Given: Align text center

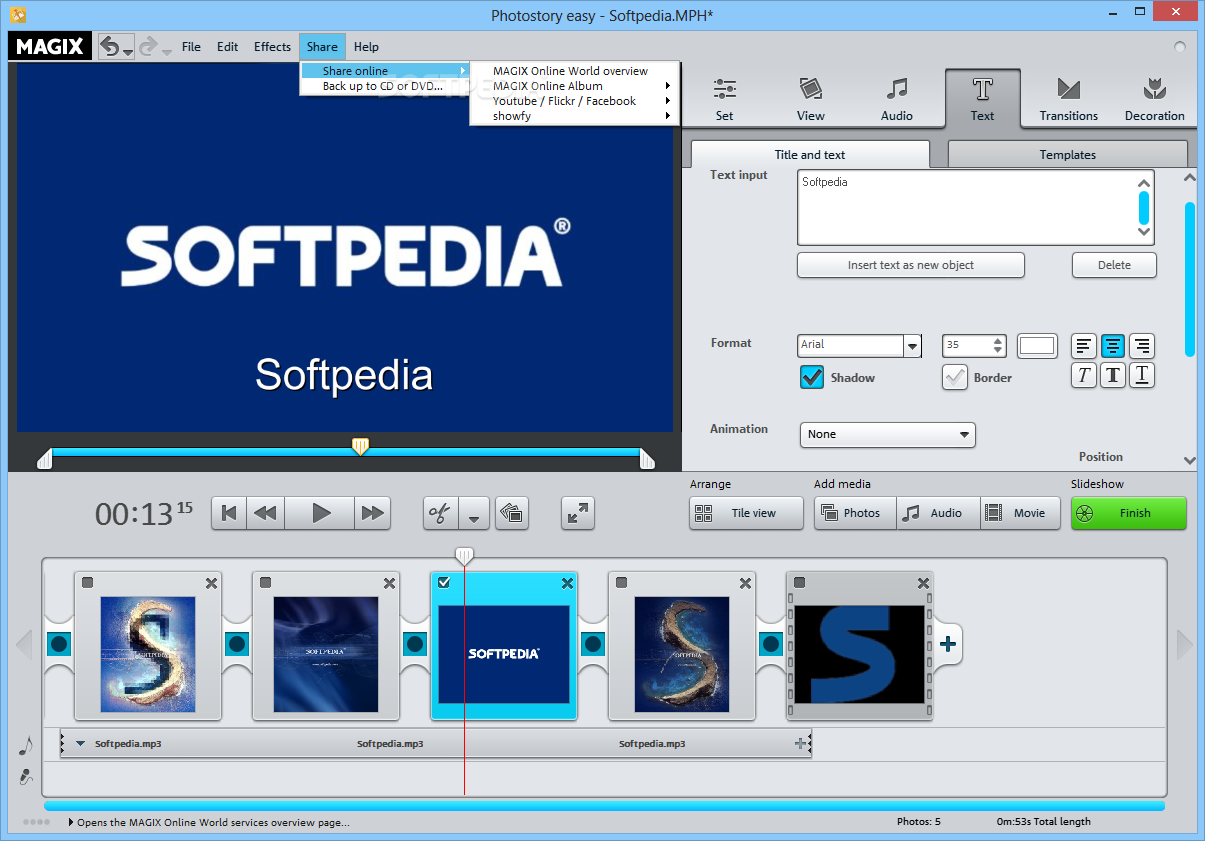Looking at the screenshot, I should (1113, 346).
